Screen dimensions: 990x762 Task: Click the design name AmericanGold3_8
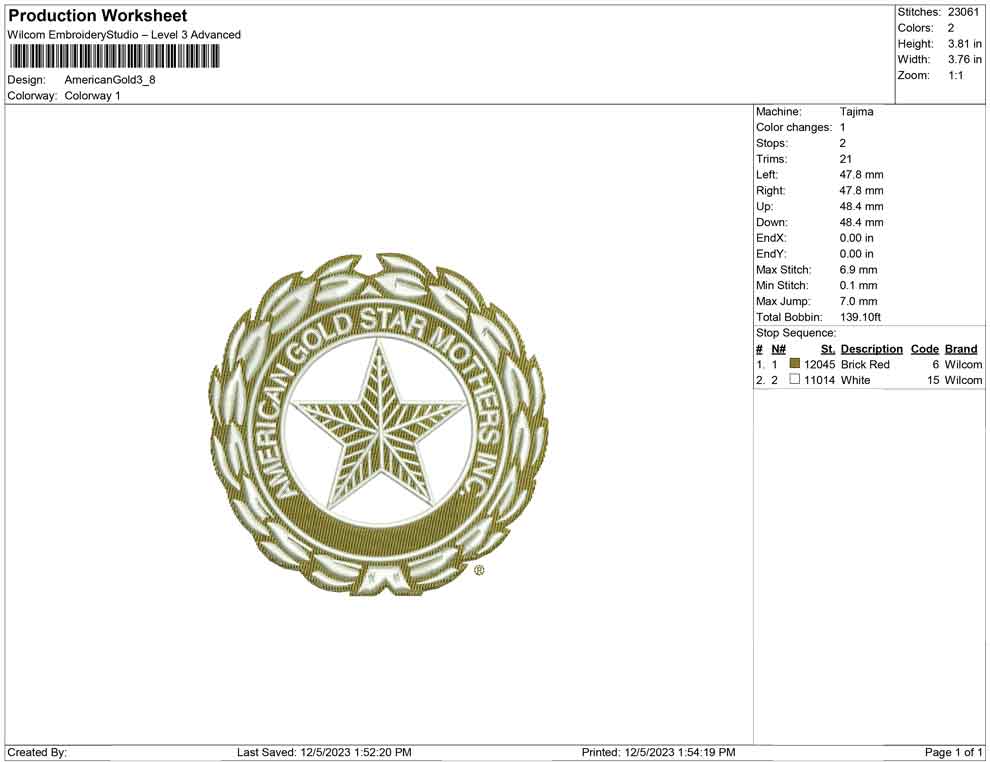pyautogui.click(x=110, y=80)
